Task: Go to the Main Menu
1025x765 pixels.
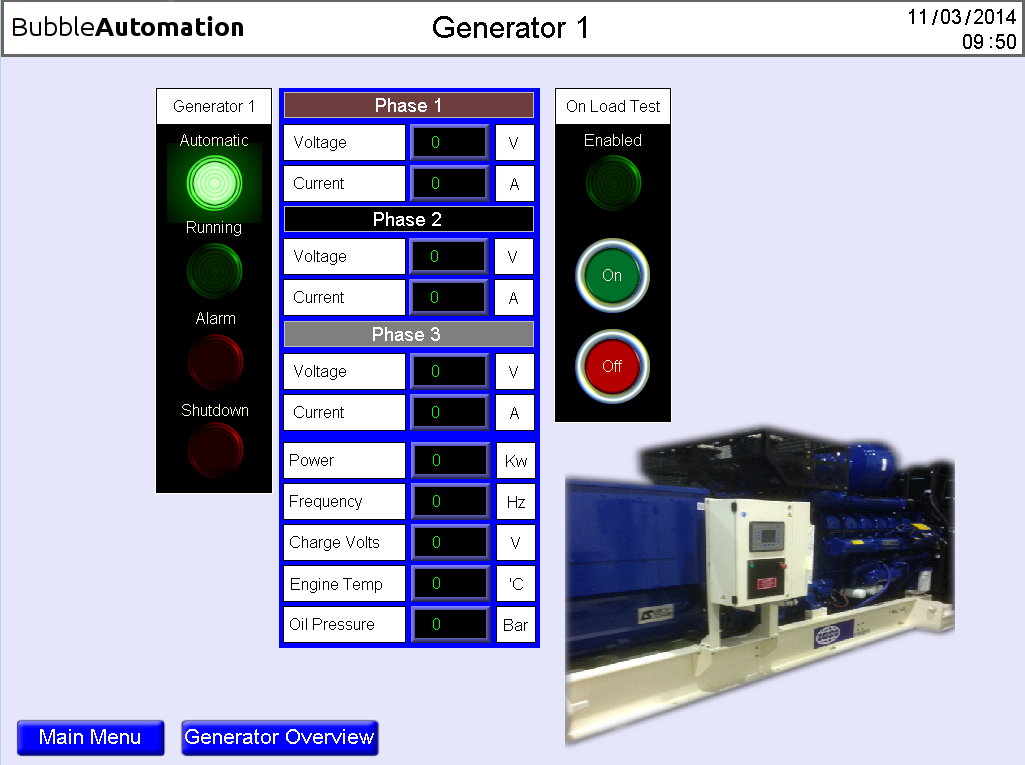Action: coord(90,738)
